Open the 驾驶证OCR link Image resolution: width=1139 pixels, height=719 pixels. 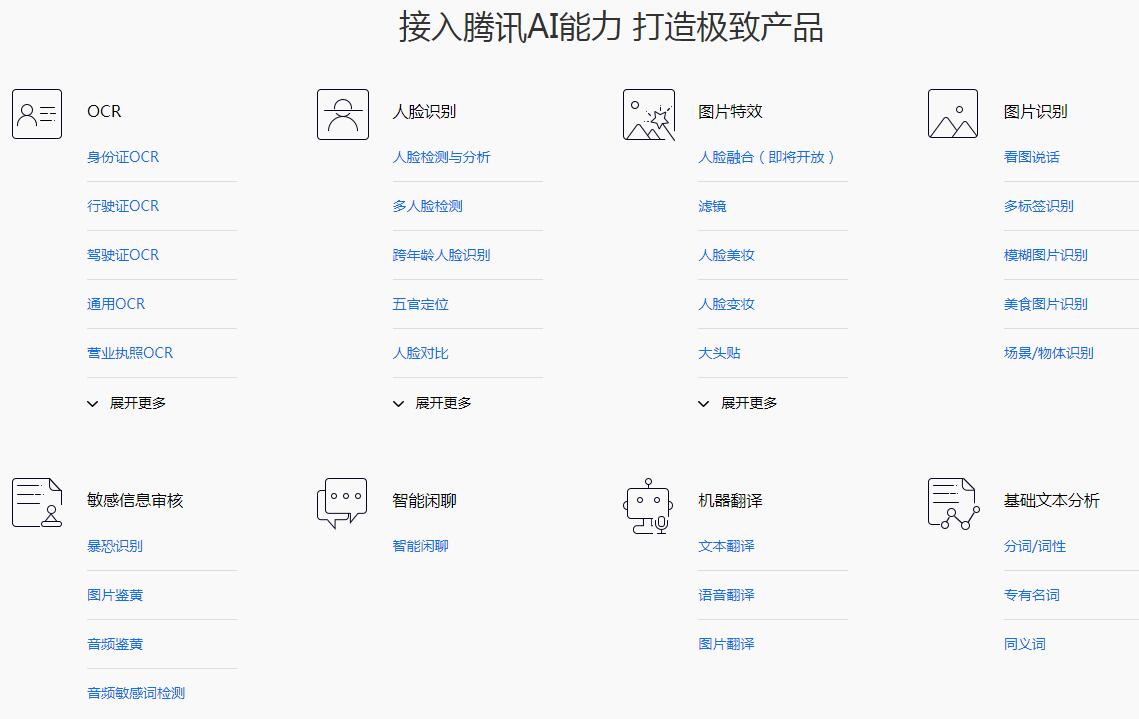[123, 255]
